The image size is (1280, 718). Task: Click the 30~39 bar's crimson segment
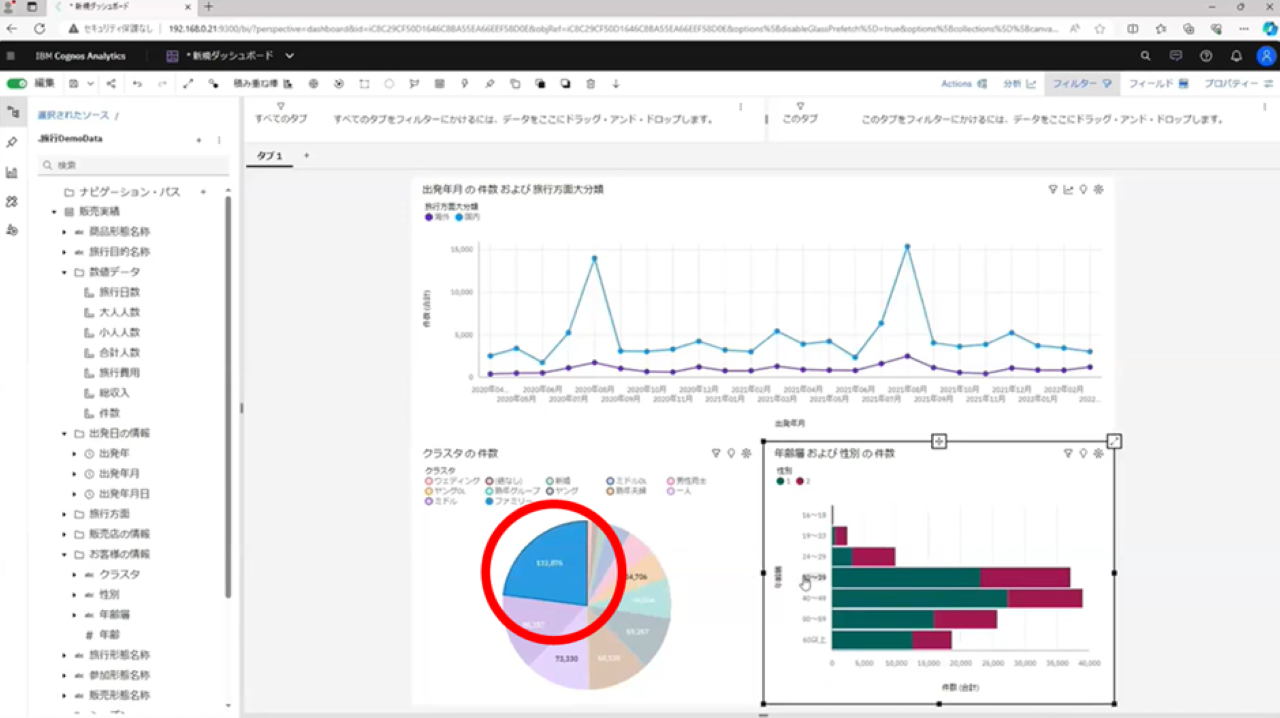coord(1025,577)
